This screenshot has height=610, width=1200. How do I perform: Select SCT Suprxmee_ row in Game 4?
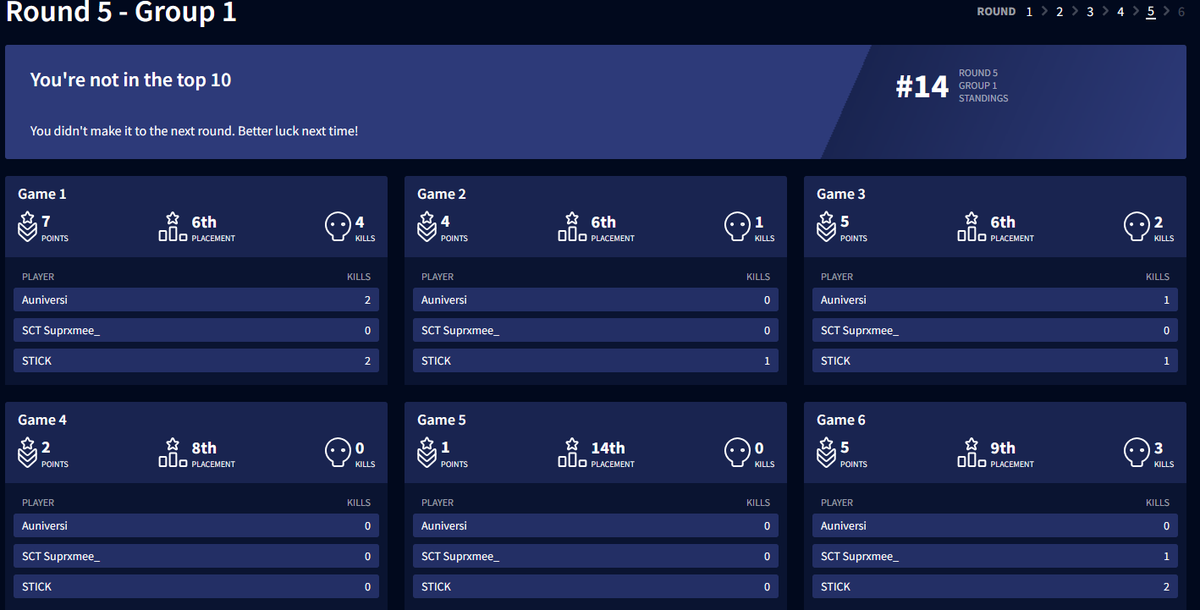pyautogui.click(x=196, y=556)
